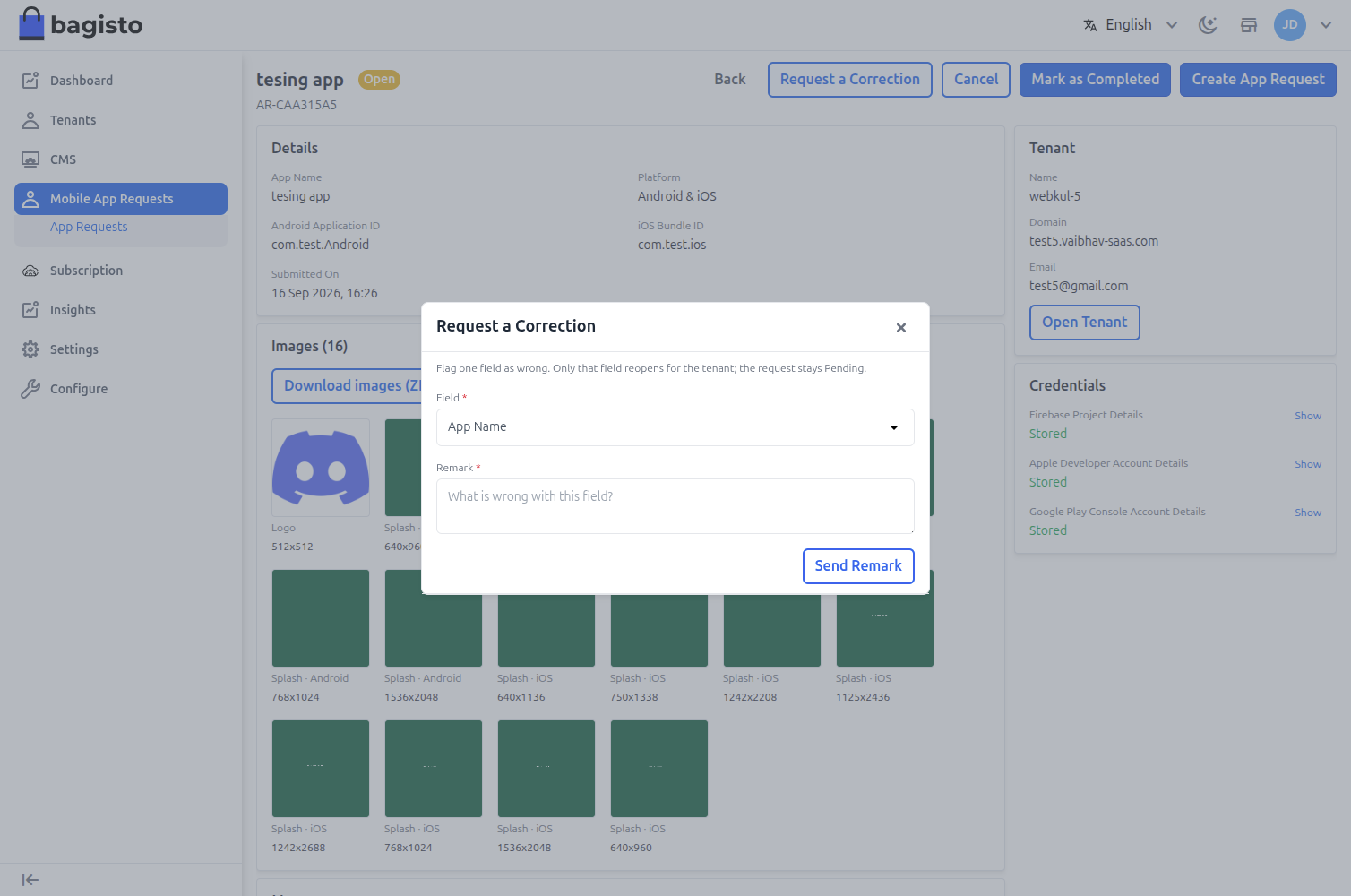Collapse the sidebar using arrow icon

(30, 880)
